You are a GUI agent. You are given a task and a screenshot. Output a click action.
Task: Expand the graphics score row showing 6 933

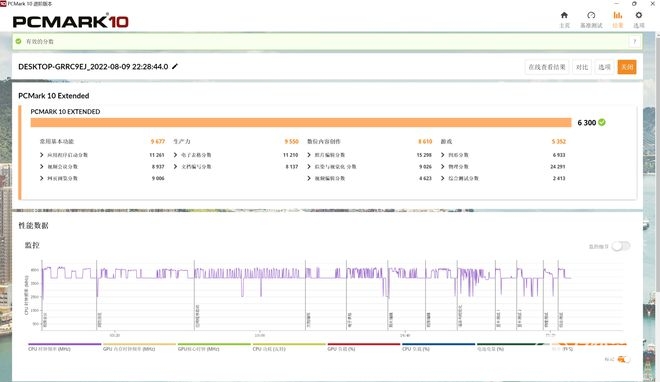tap(503, 155)
